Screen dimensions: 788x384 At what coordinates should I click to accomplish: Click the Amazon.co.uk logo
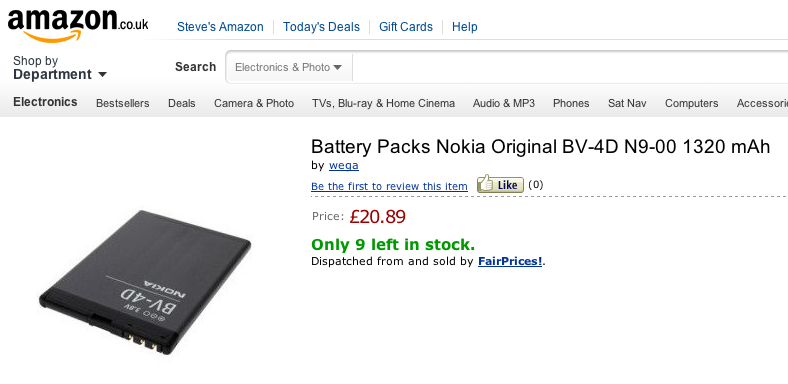78,25
